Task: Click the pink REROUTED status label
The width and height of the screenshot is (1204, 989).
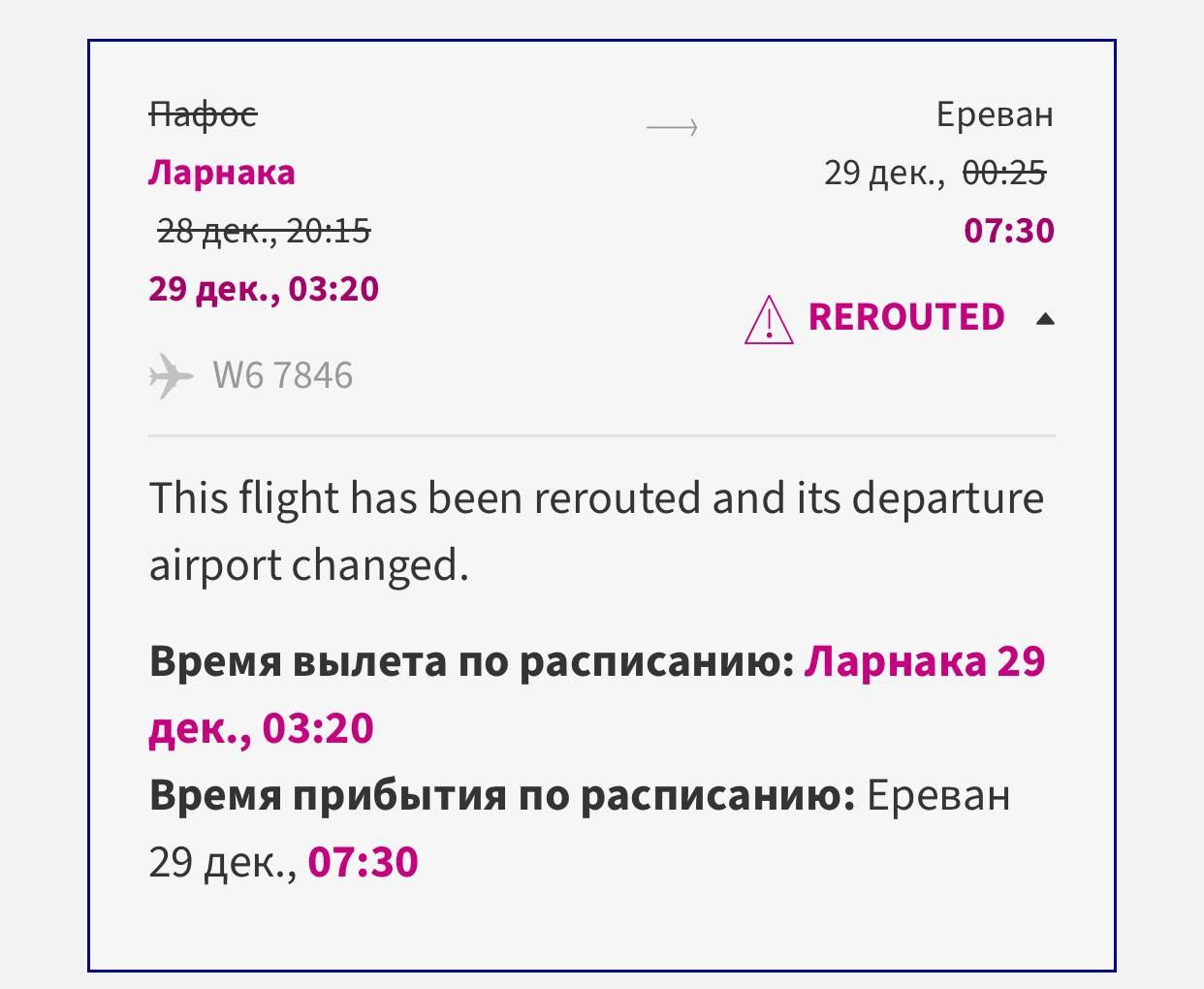Action: coord(905,318)
